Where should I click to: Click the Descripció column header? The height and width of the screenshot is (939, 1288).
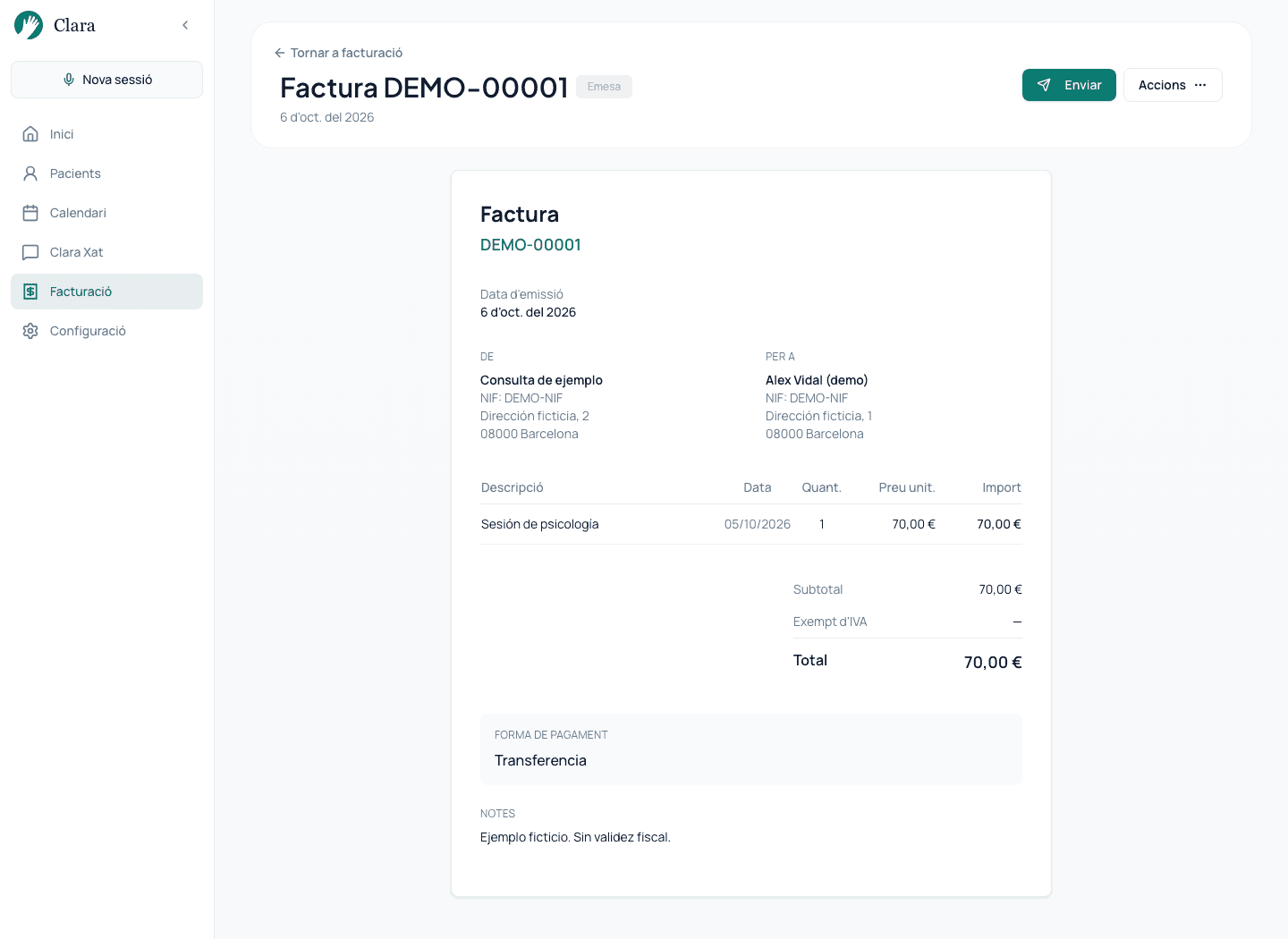(x=513, y=487)
